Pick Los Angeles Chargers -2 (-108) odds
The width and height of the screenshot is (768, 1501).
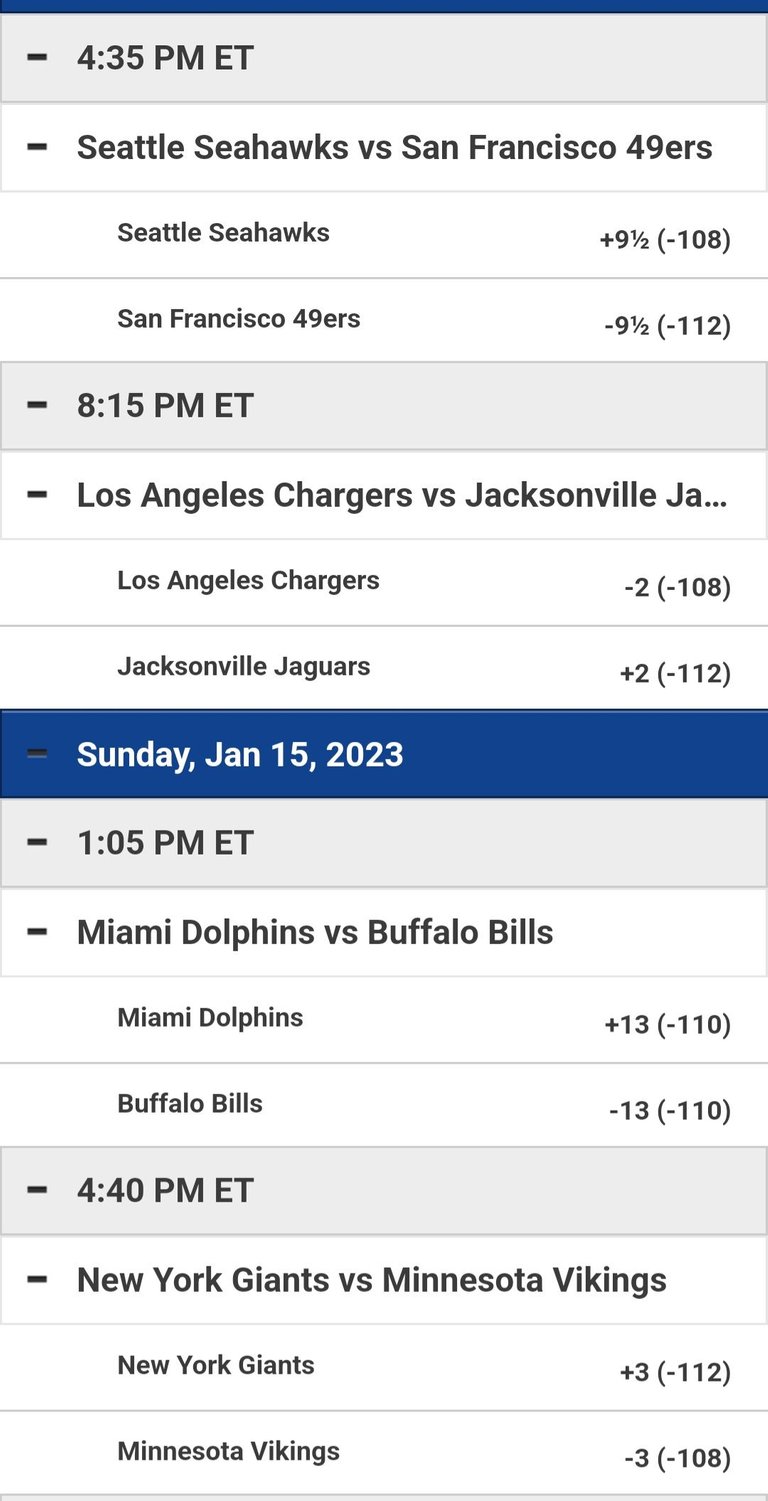pos(677,587)
